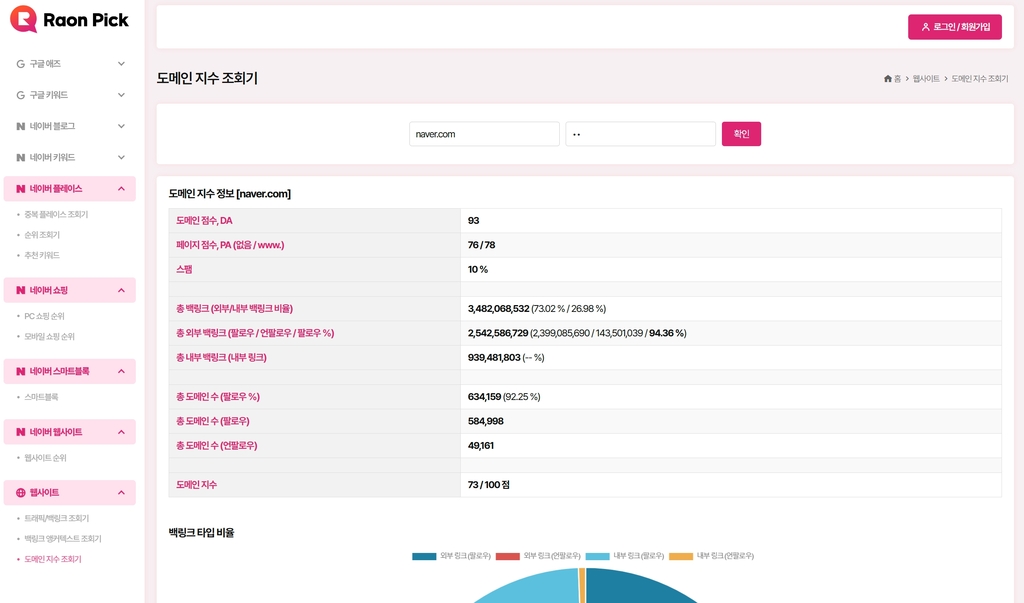The image size is (1024, 603).
Task: Open 스마트블록 submenu item
Action: point(41,397)
